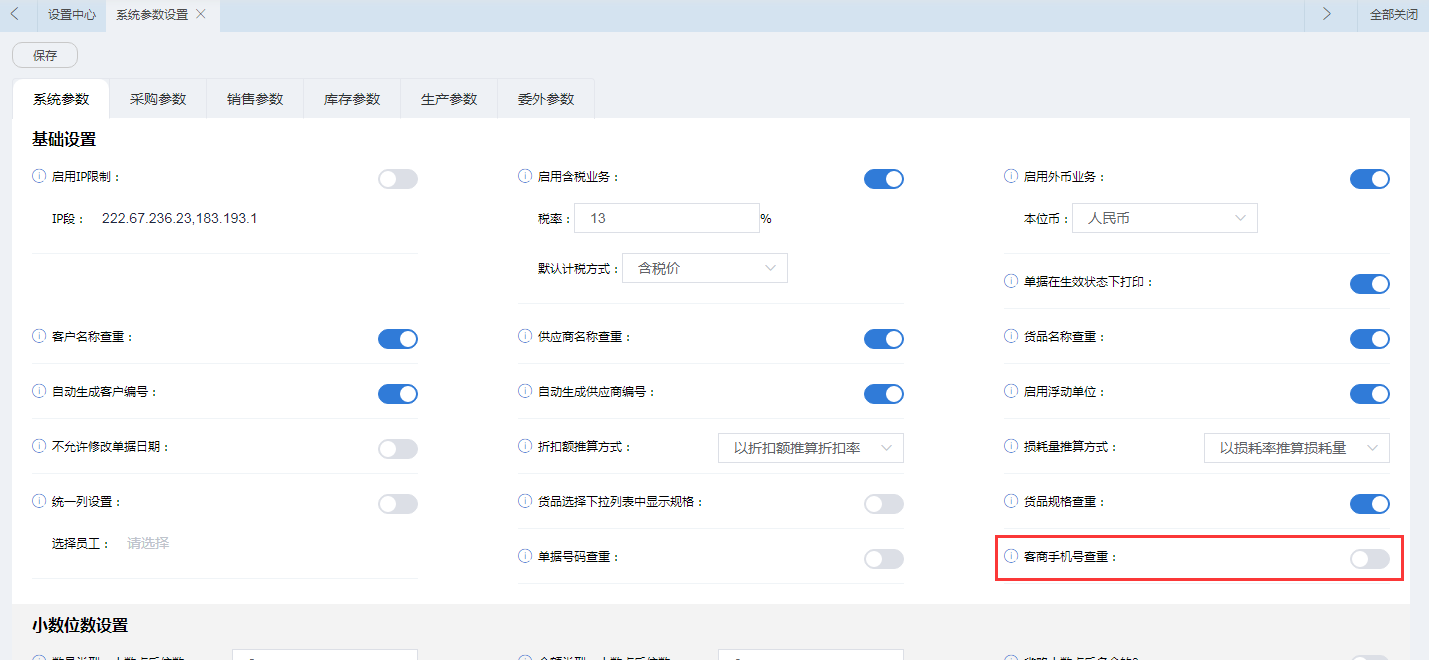Toggle the 货品名称查重 switch

[1370, 339]
